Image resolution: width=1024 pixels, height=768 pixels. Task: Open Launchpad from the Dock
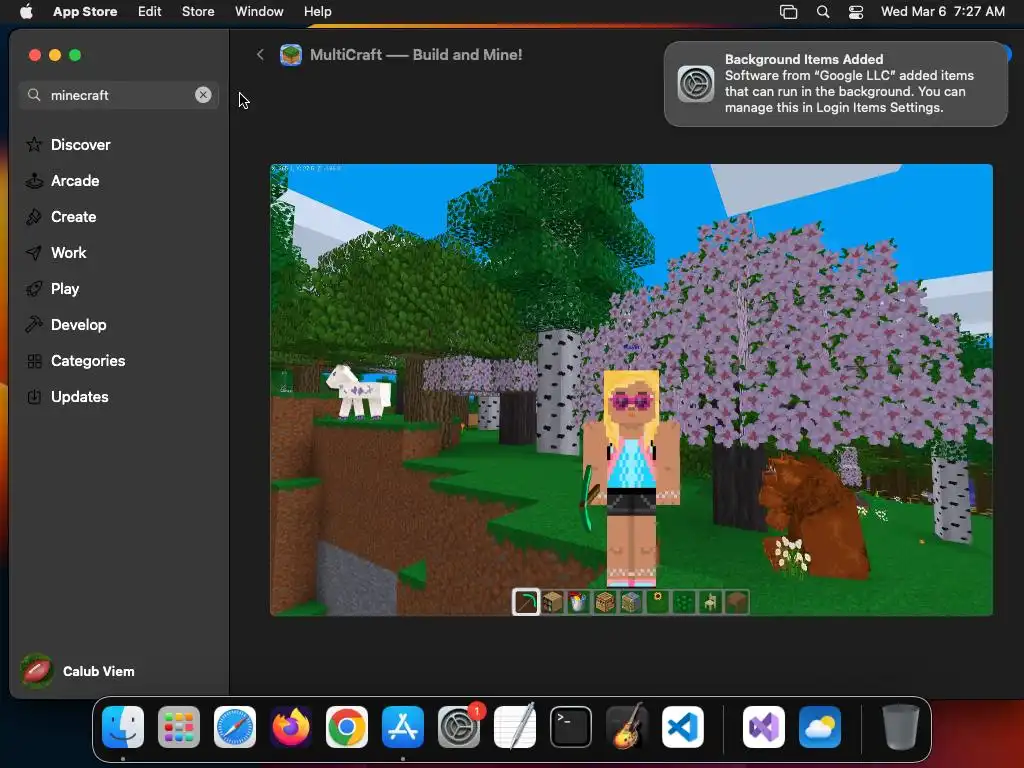point(179,726)
